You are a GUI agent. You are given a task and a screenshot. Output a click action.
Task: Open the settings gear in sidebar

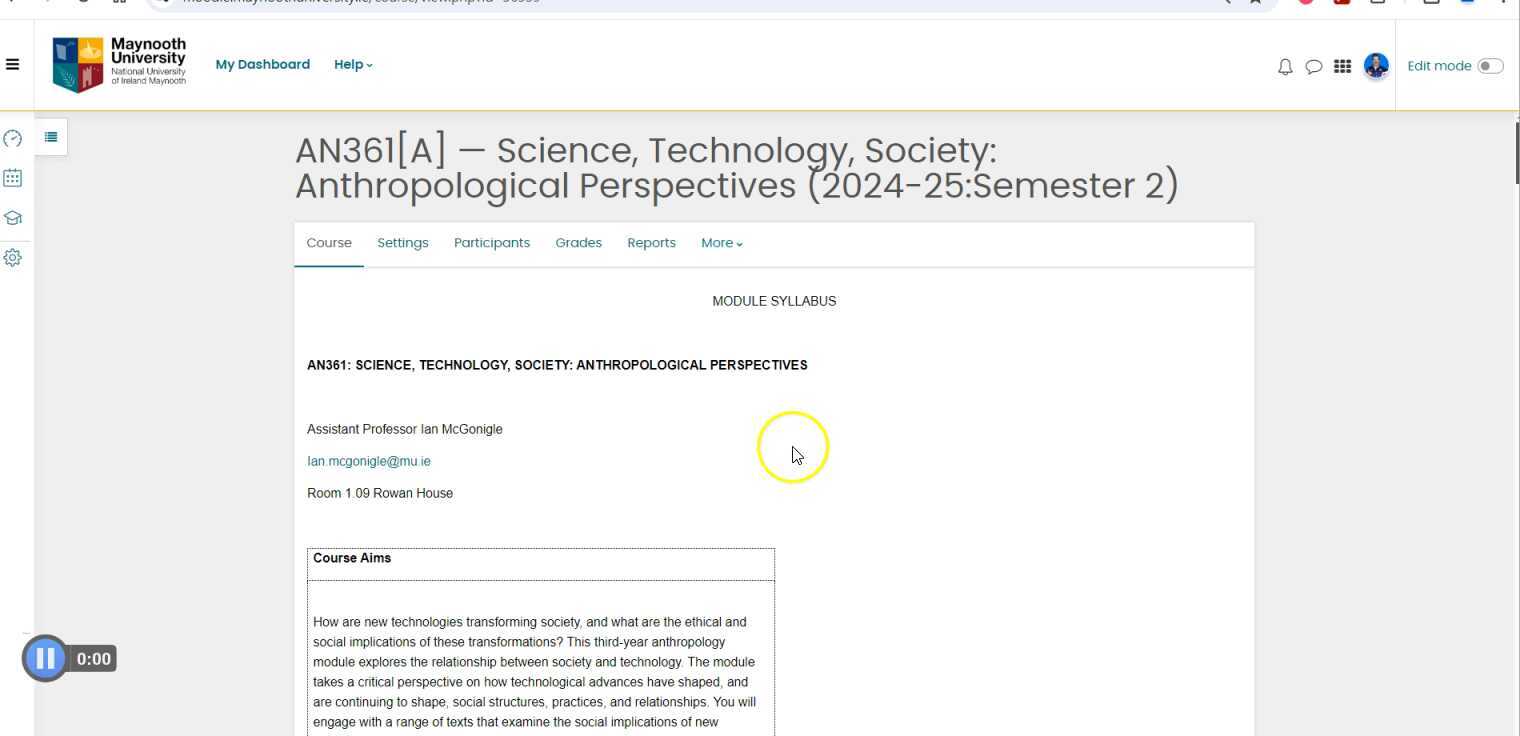[13, 258]
